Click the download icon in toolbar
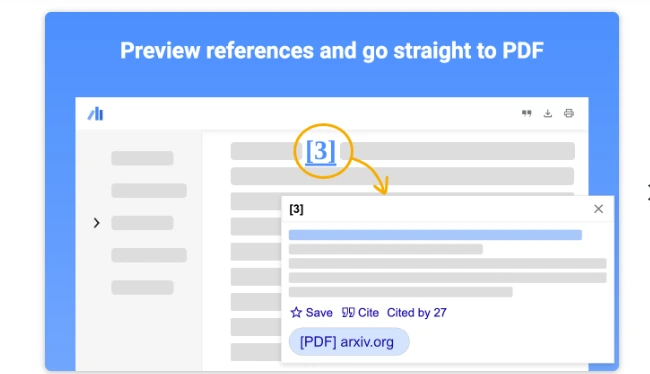This screenshot has width=650, height=374. 548,113
